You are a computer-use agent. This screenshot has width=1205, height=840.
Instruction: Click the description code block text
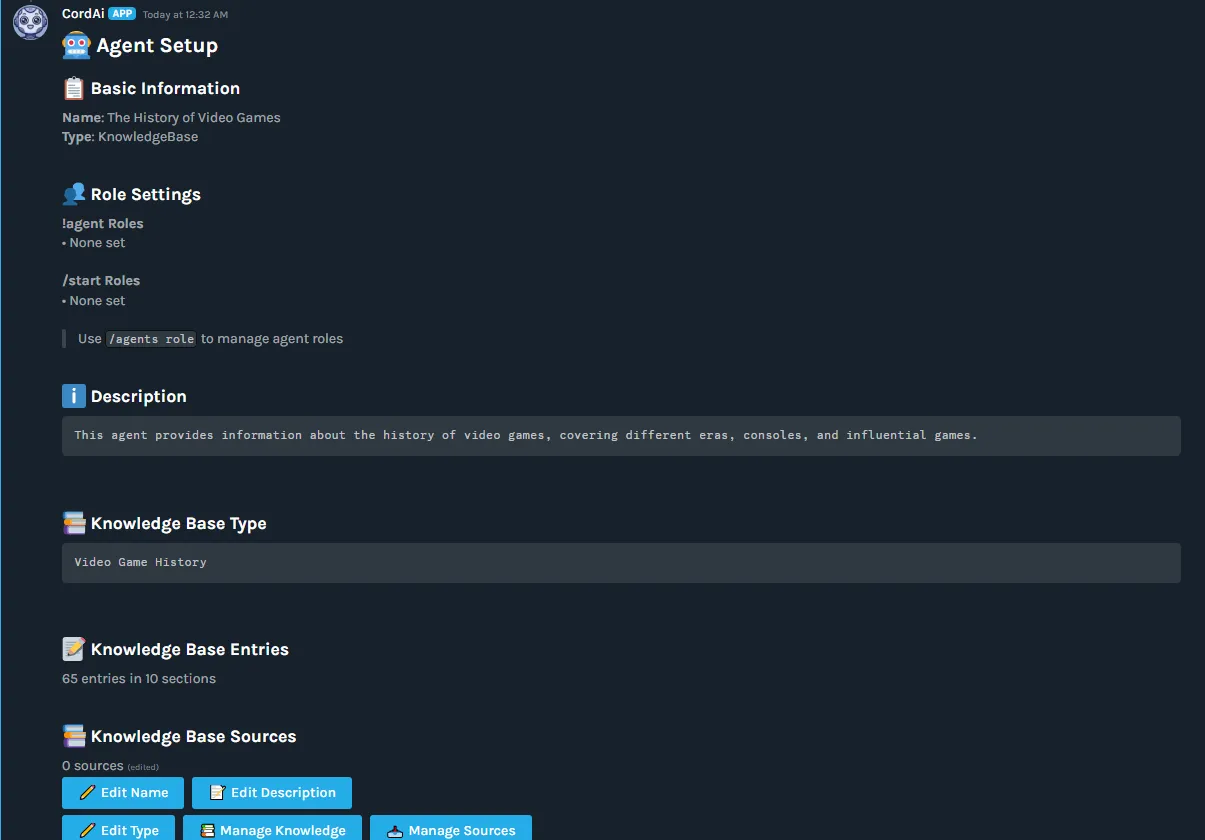tap(525, 435)
